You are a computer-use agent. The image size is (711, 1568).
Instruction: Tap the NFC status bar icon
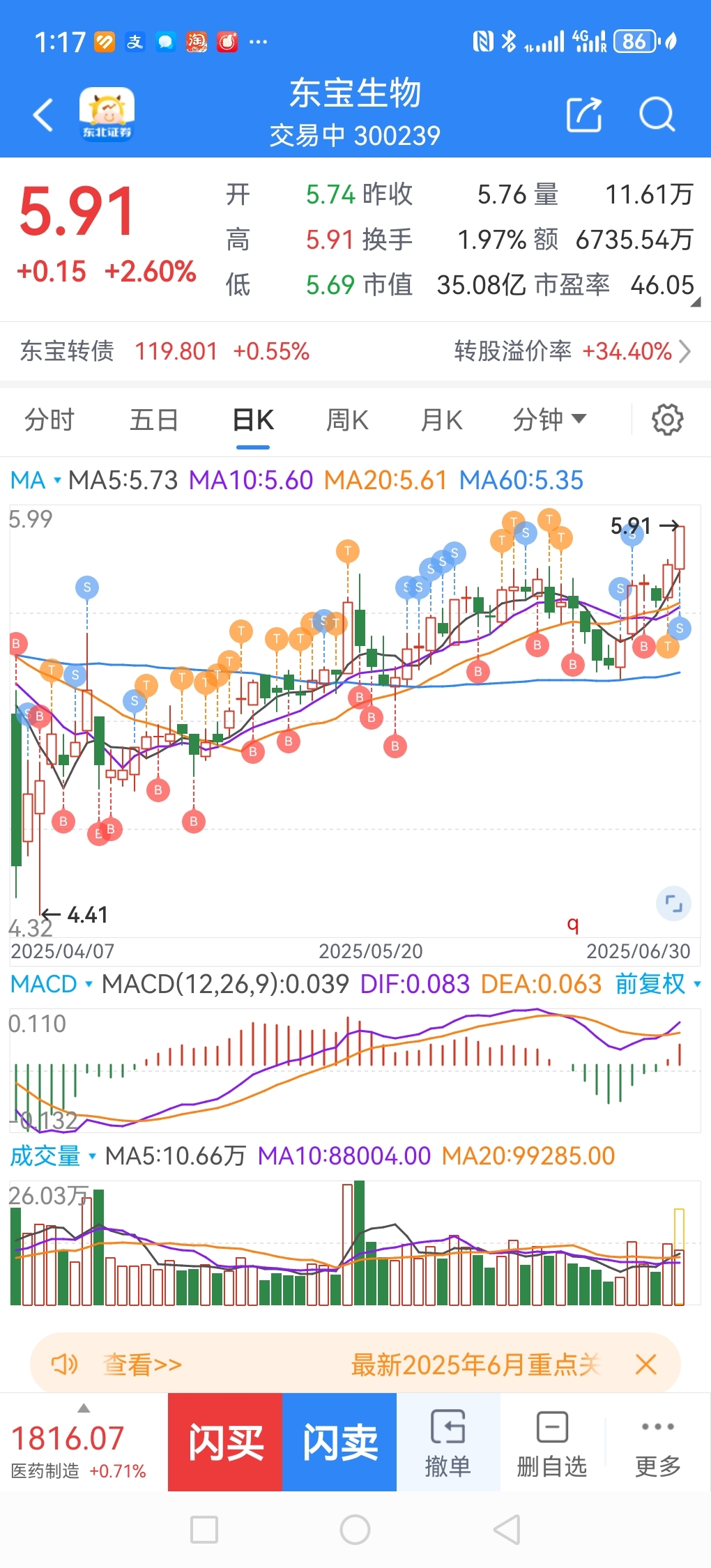482,42
